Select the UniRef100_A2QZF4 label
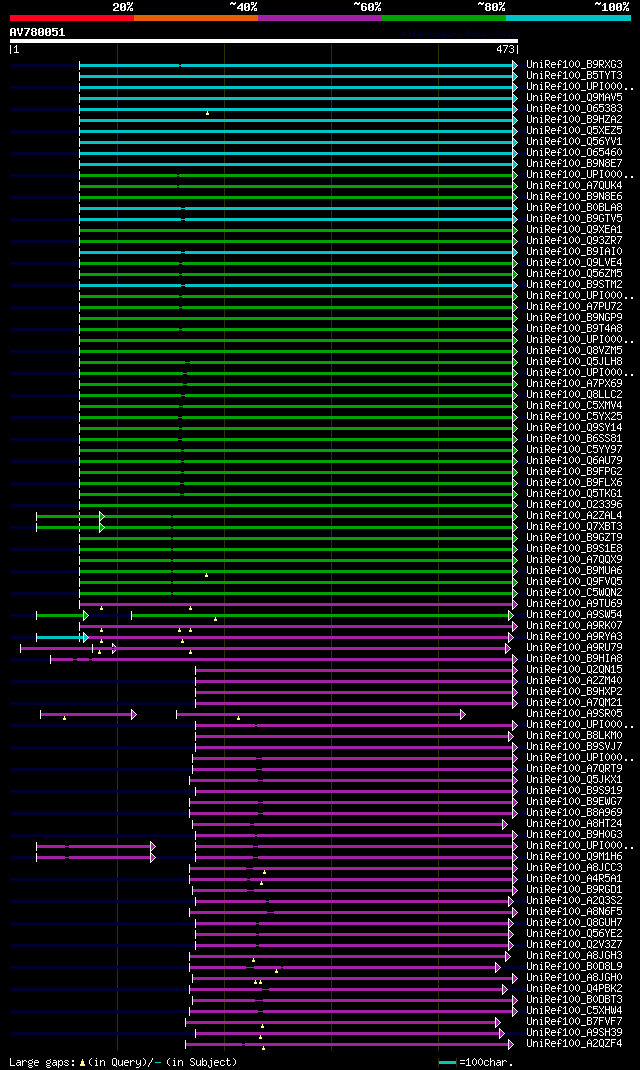Image resolution: width=640 pixels, height=1070 pixels. [574, 1044]
